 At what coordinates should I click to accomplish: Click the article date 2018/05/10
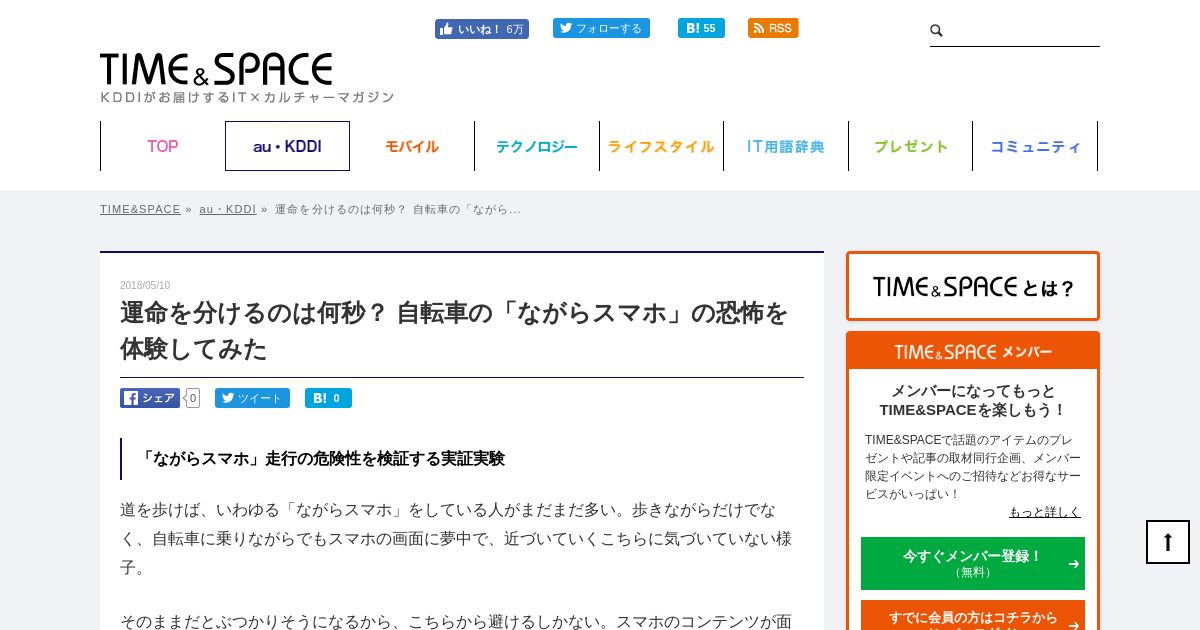coord(145,285)
